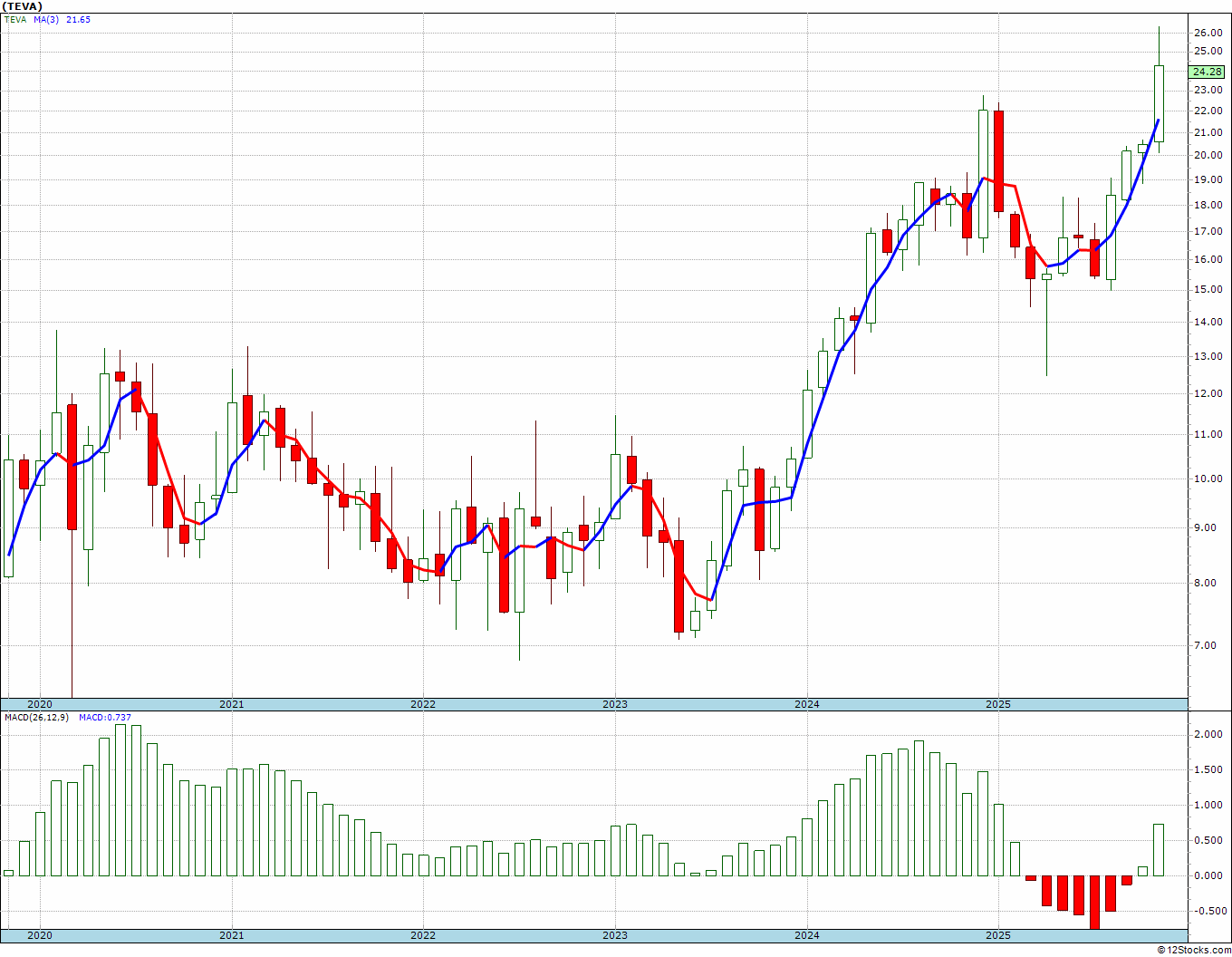This screenshot has width=1232, height=957.
Task: Select the 26.00 price axis label
Action: tap(1208, 33)
